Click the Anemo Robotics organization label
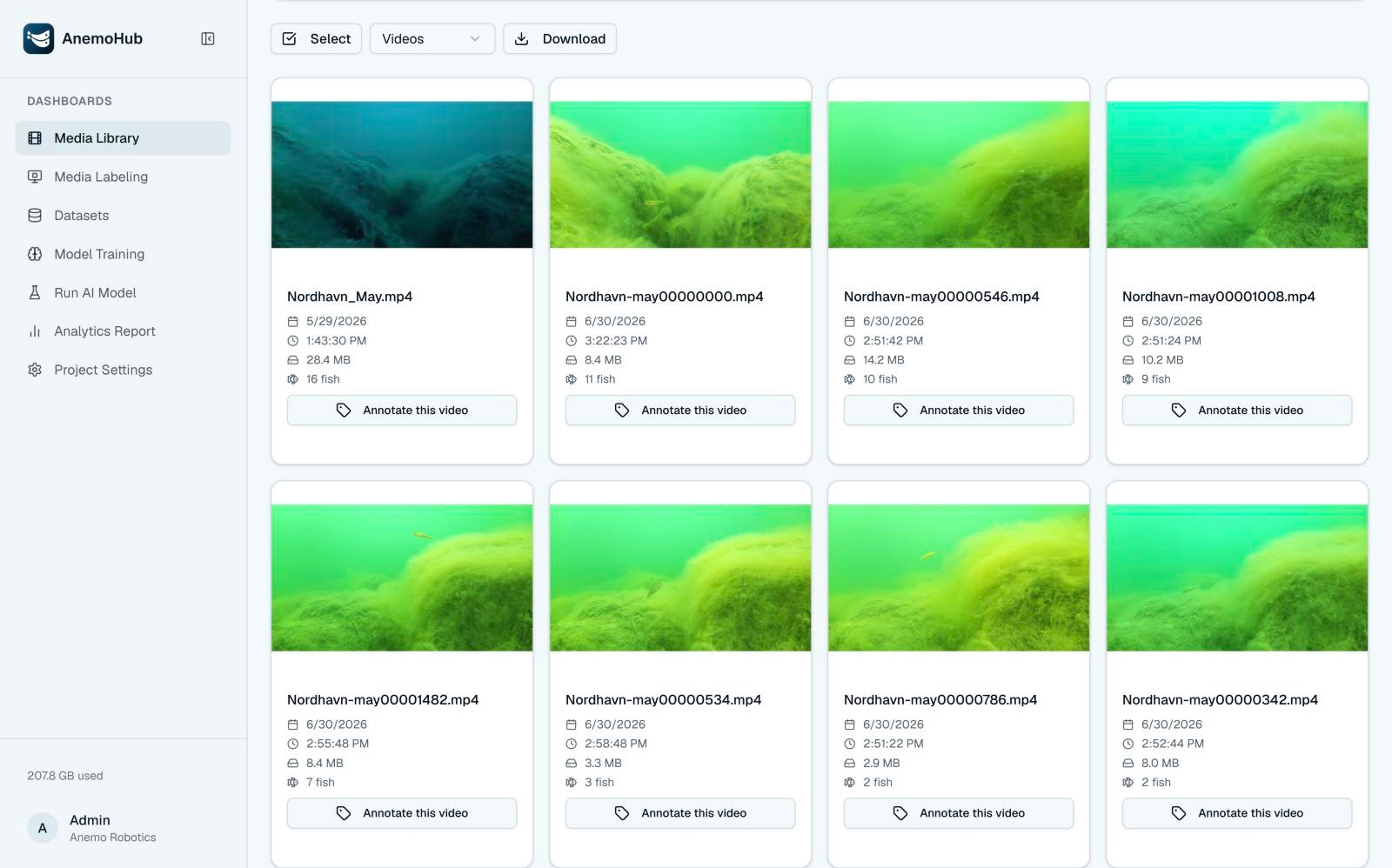Viewport: 1392px width, 868px height. pyautogui.click(x=113, y=838)
